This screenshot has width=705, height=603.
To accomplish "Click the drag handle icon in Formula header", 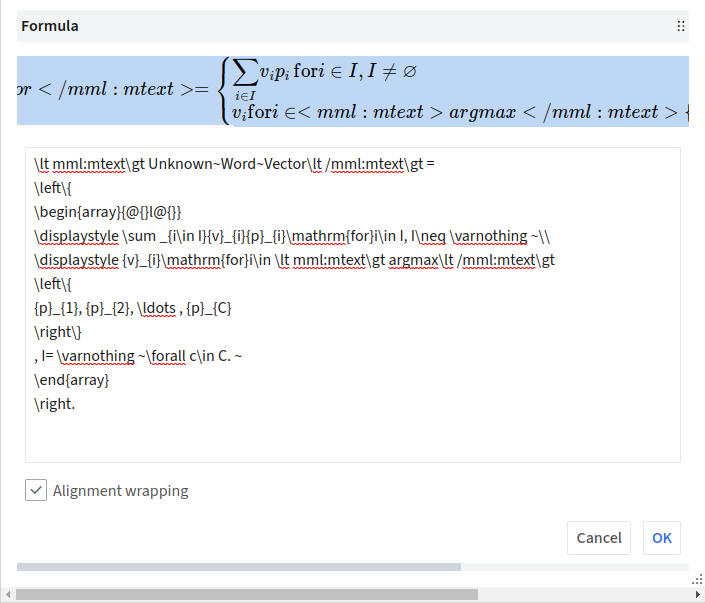I will pyautogui.click(x=680, y=26).
